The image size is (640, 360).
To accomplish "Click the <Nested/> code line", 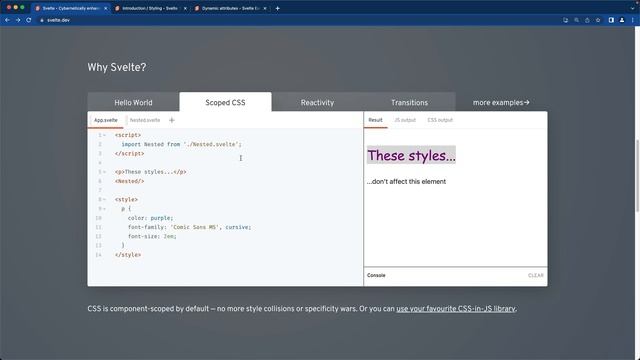I will 130,181.
